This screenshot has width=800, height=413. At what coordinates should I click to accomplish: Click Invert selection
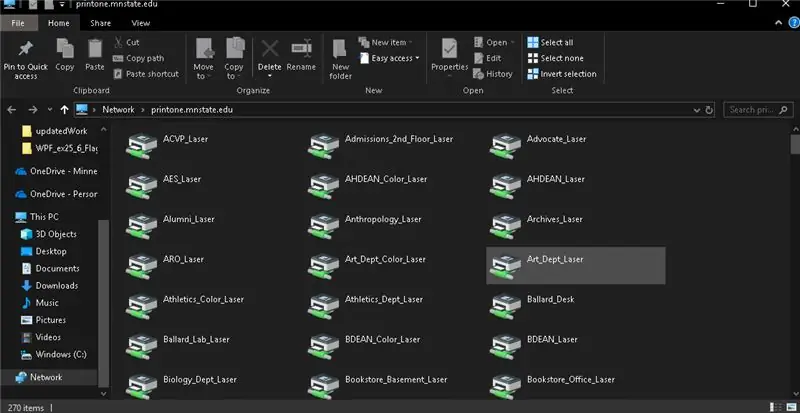pyautogui.click(x=562, y=74)
